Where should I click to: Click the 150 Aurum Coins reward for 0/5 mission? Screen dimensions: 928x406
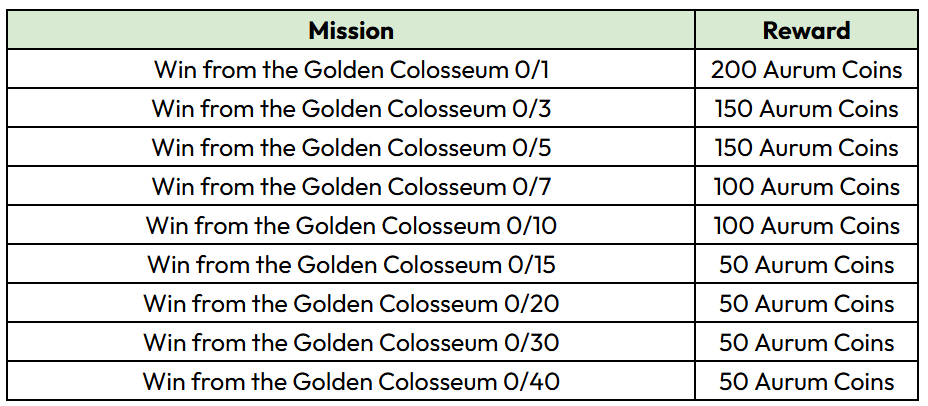(x=806, y=148)
